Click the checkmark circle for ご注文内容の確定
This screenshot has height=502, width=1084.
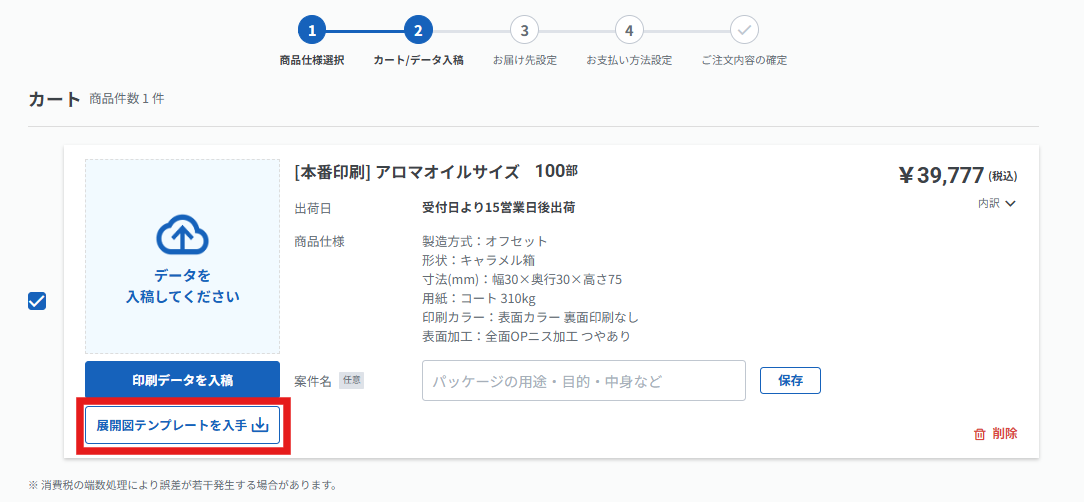coord(744,30)
